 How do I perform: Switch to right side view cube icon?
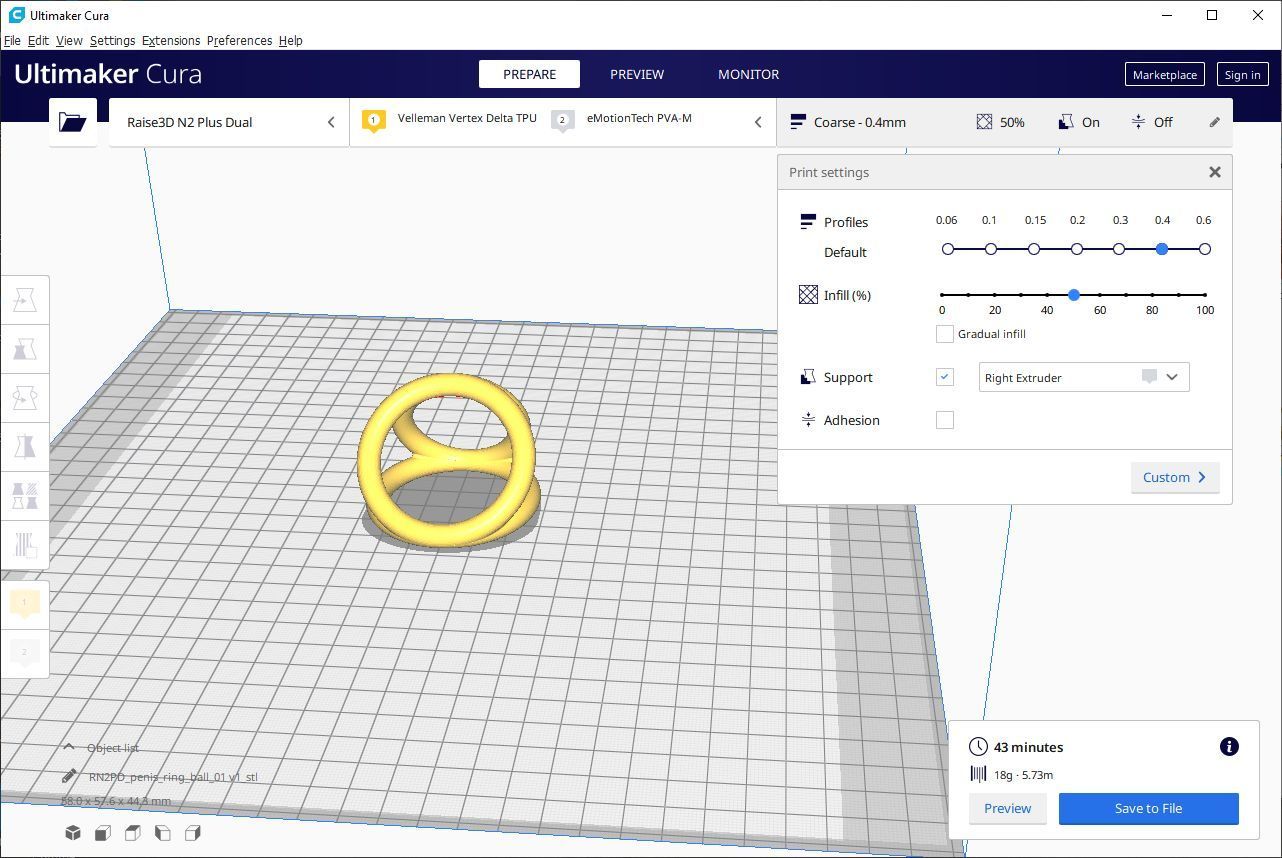click(193, 833)
